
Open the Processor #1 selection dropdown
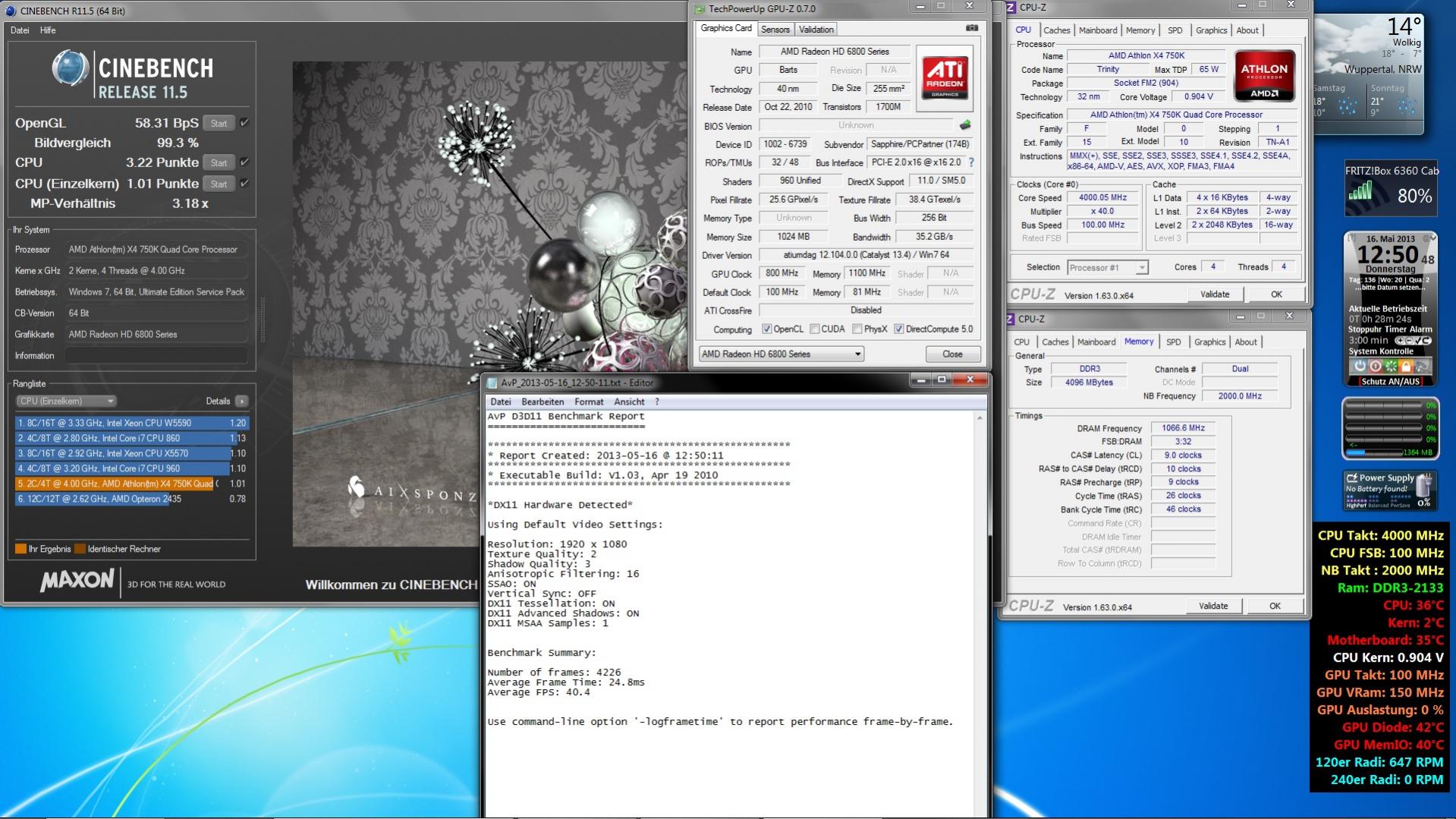point(1107,267)
